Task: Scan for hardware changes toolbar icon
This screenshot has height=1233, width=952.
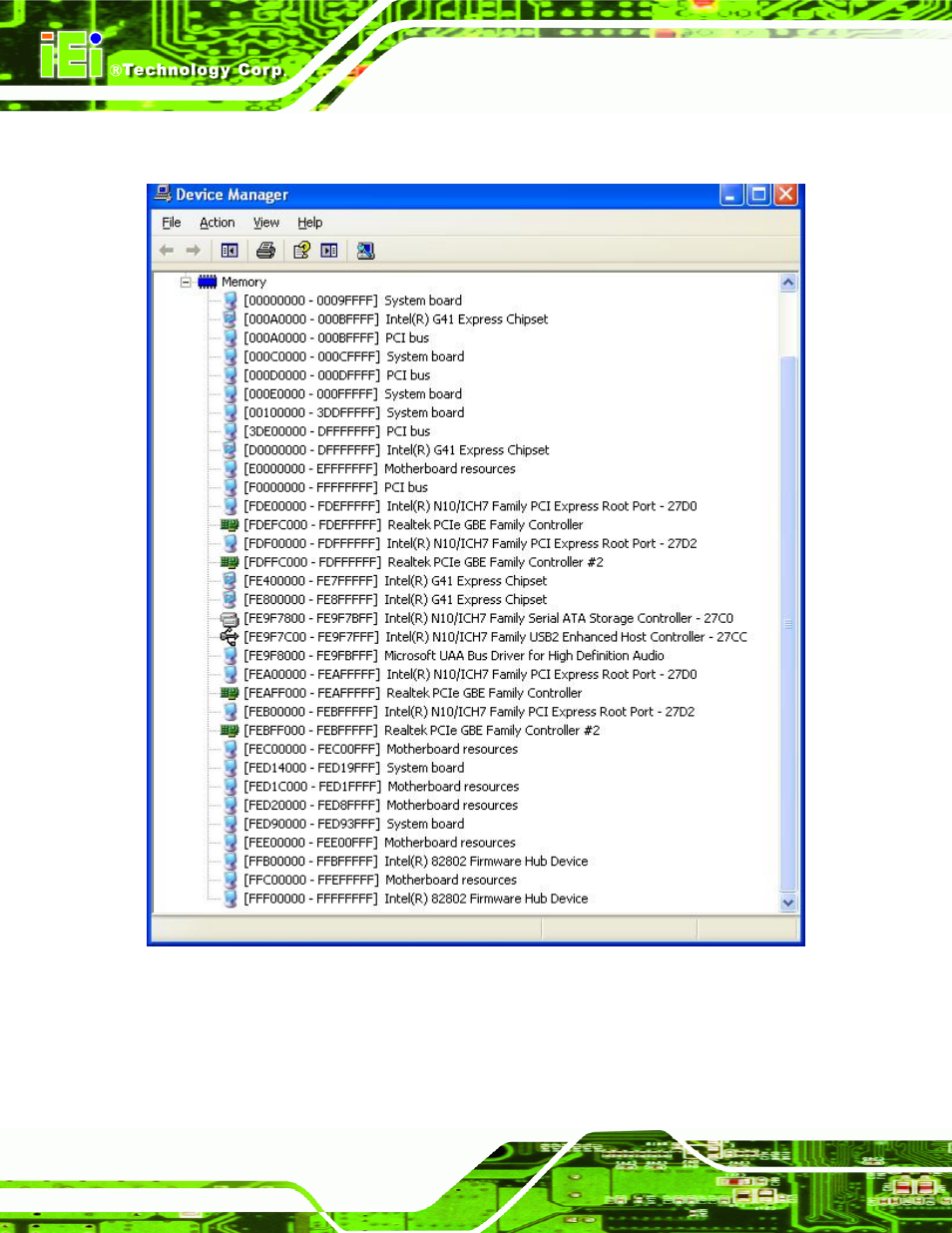Action: point(366,251)
